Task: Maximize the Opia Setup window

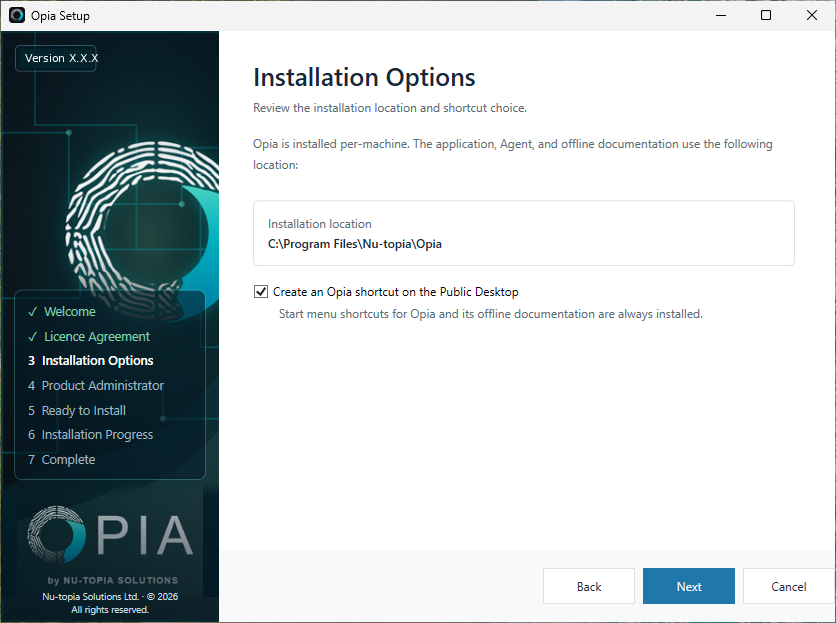Action: [766, 15]
